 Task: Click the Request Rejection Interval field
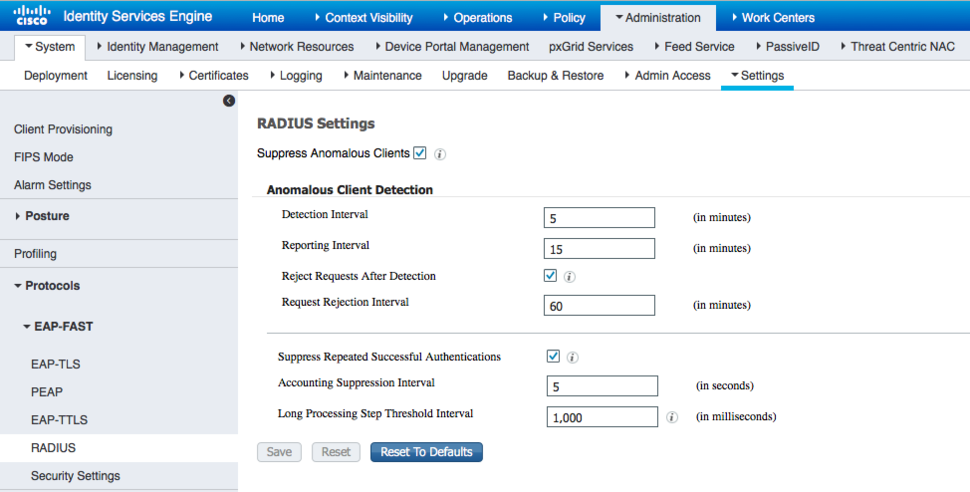pyautogui.click(x=599, y=306)
